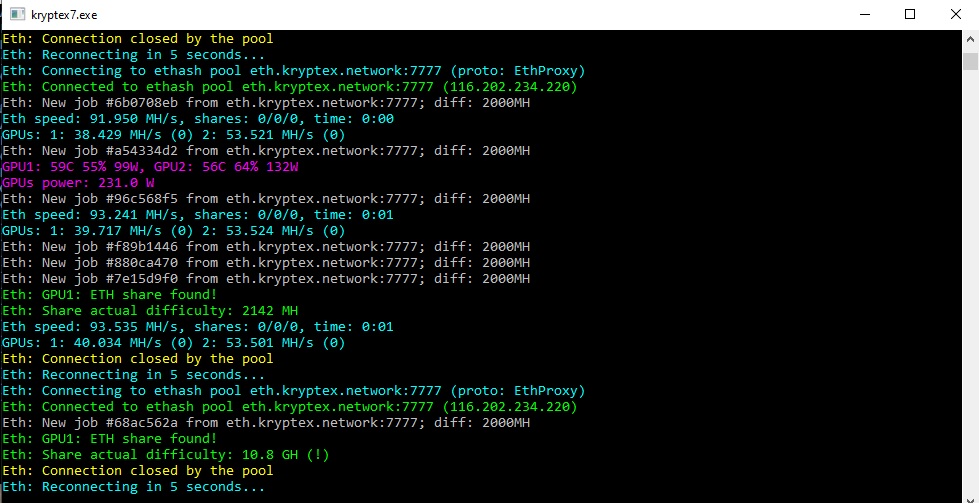The image size is (979, 504).
Task: Click line 'New job #880ca470'
Action: pos(266,263)
